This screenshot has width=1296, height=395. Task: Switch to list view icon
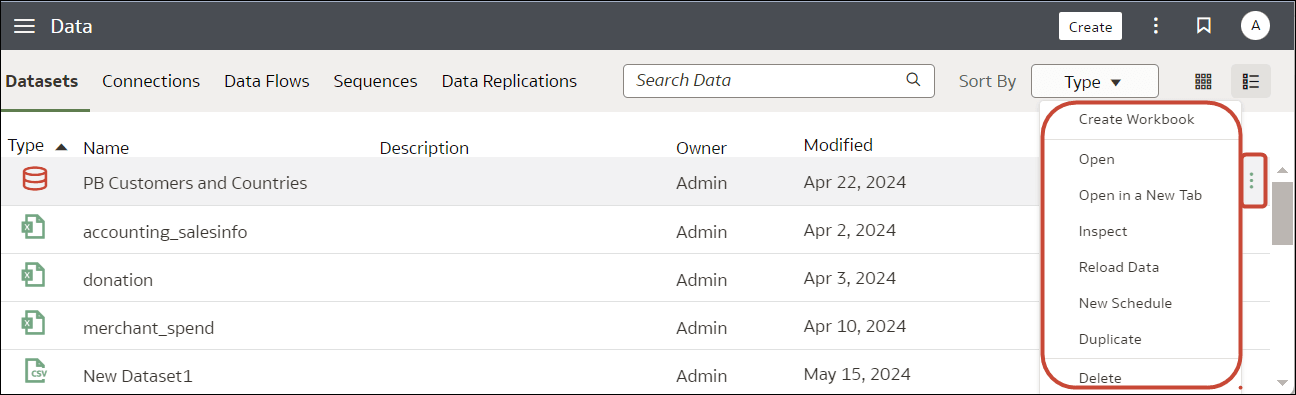[1251, 82]
